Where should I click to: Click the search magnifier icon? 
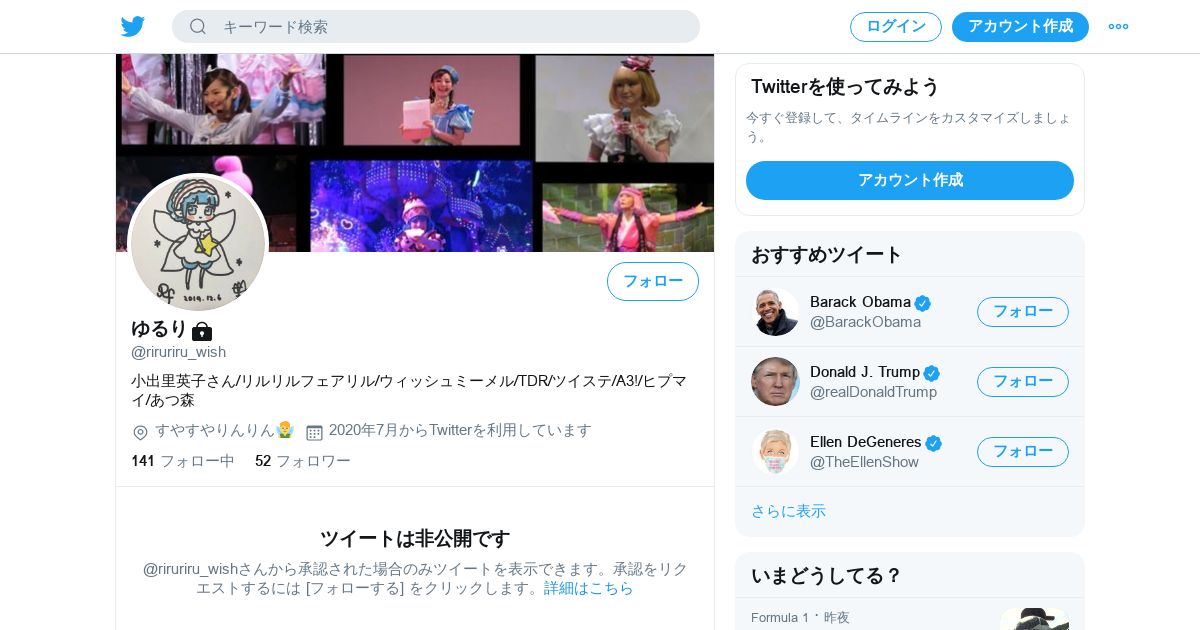pos(198,27)
